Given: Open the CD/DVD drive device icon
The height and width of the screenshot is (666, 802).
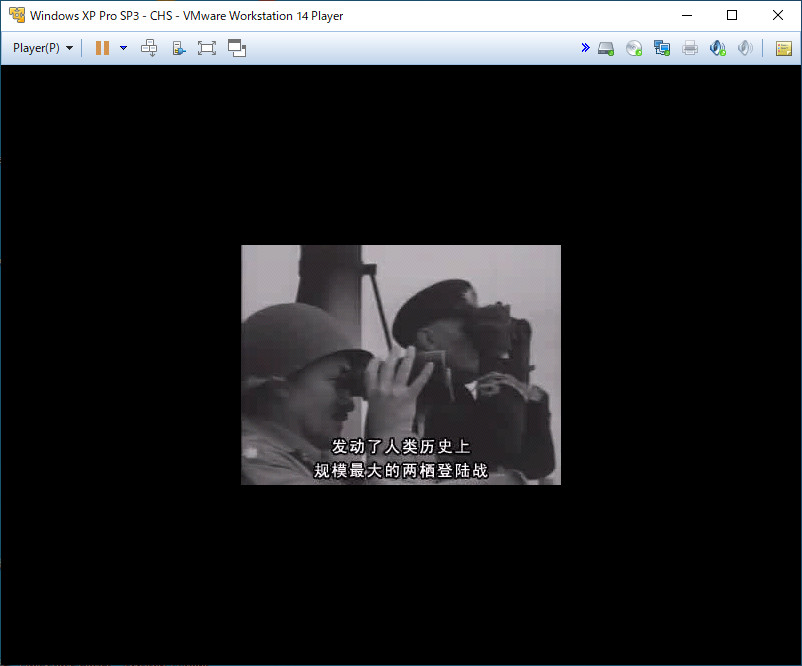Looking at the screenshot, I should coord(634,48).
